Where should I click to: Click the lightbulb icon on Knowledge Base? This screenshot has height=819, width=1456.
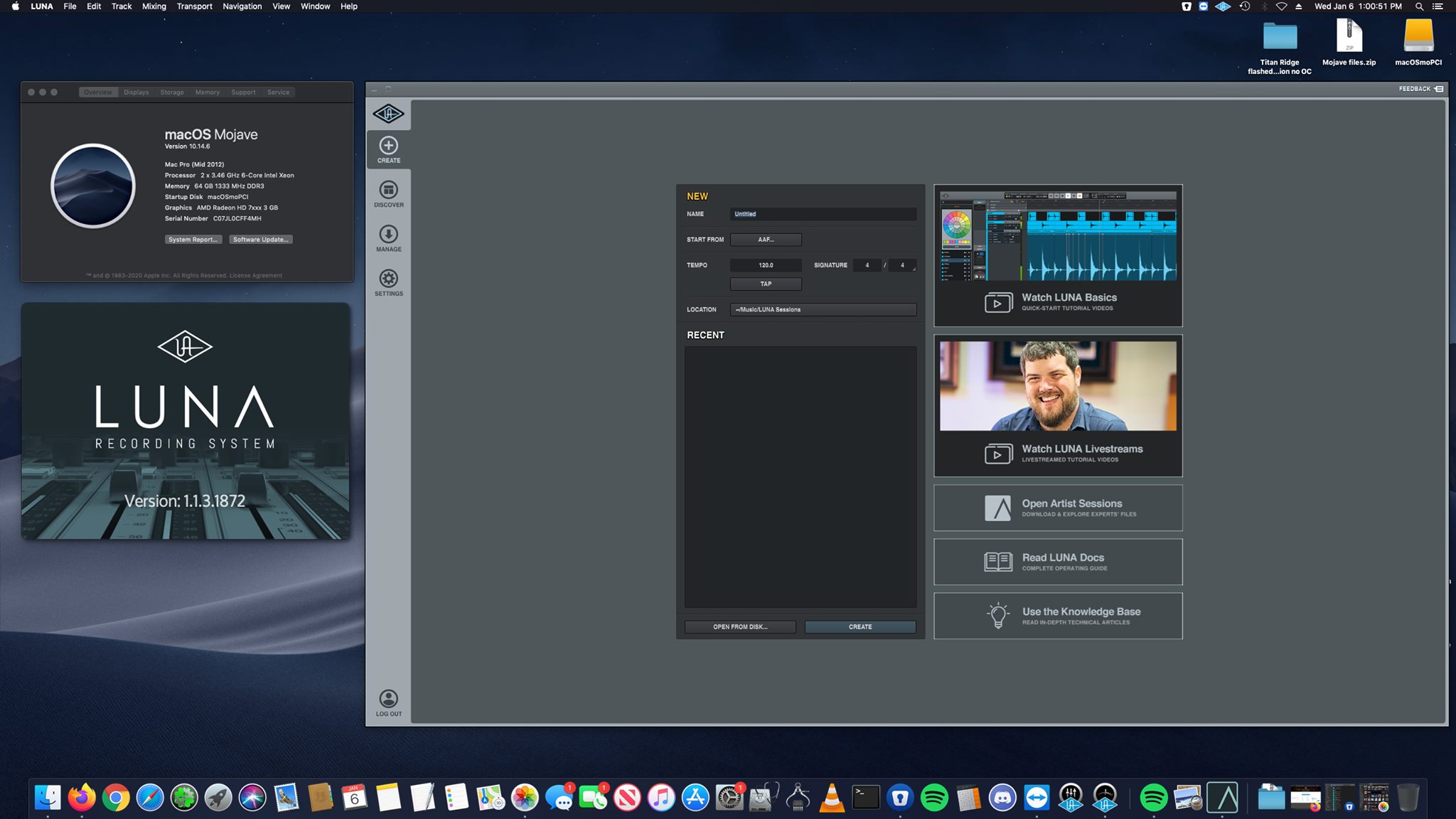tap(998, 616)
